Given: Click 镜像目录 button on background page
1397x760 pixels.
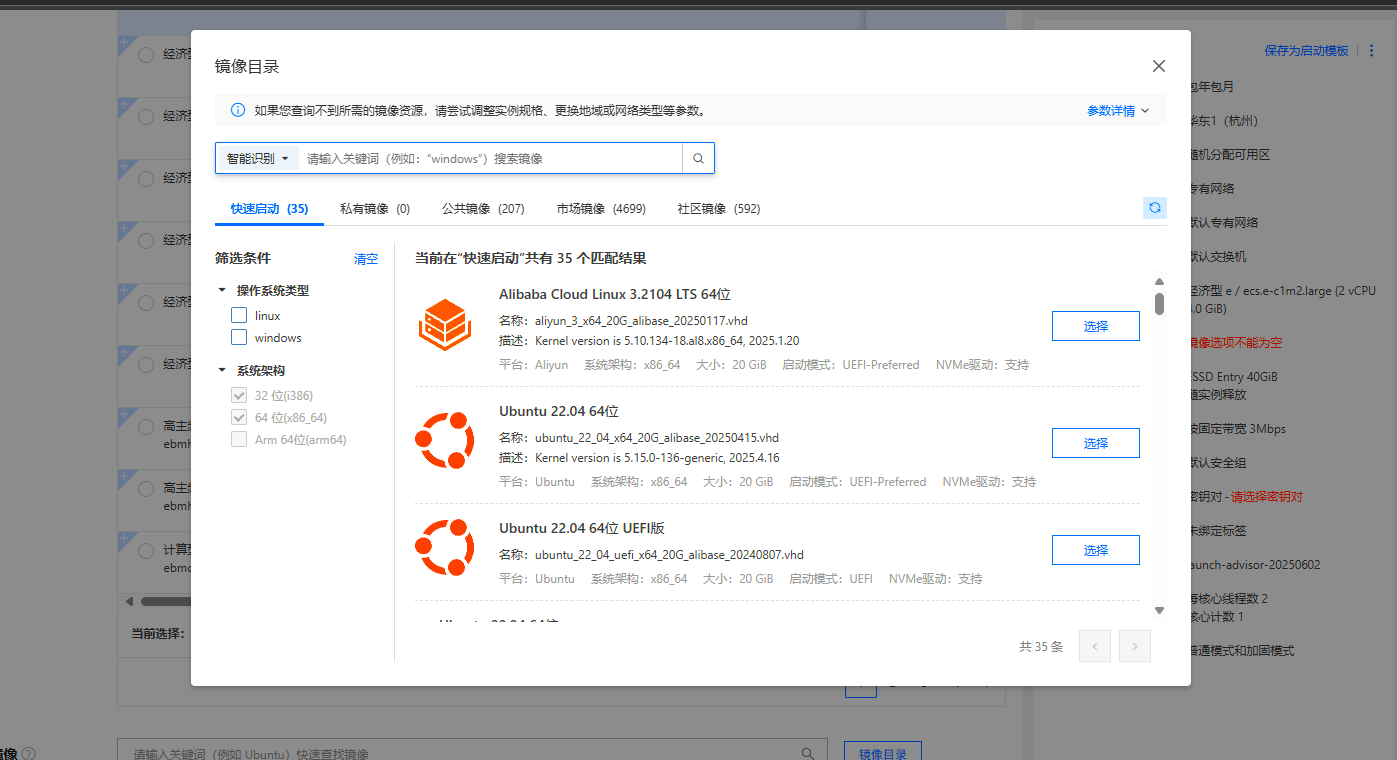Looking at the screenshot, I should tap(883, 752).
